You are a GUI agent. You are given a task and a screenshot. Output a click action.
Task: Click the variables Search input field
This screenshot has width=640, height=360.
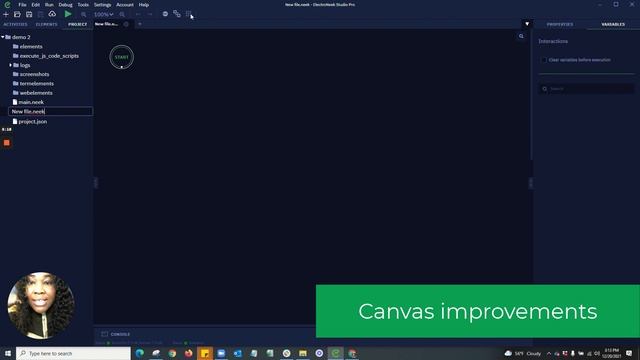click(587, 89)
